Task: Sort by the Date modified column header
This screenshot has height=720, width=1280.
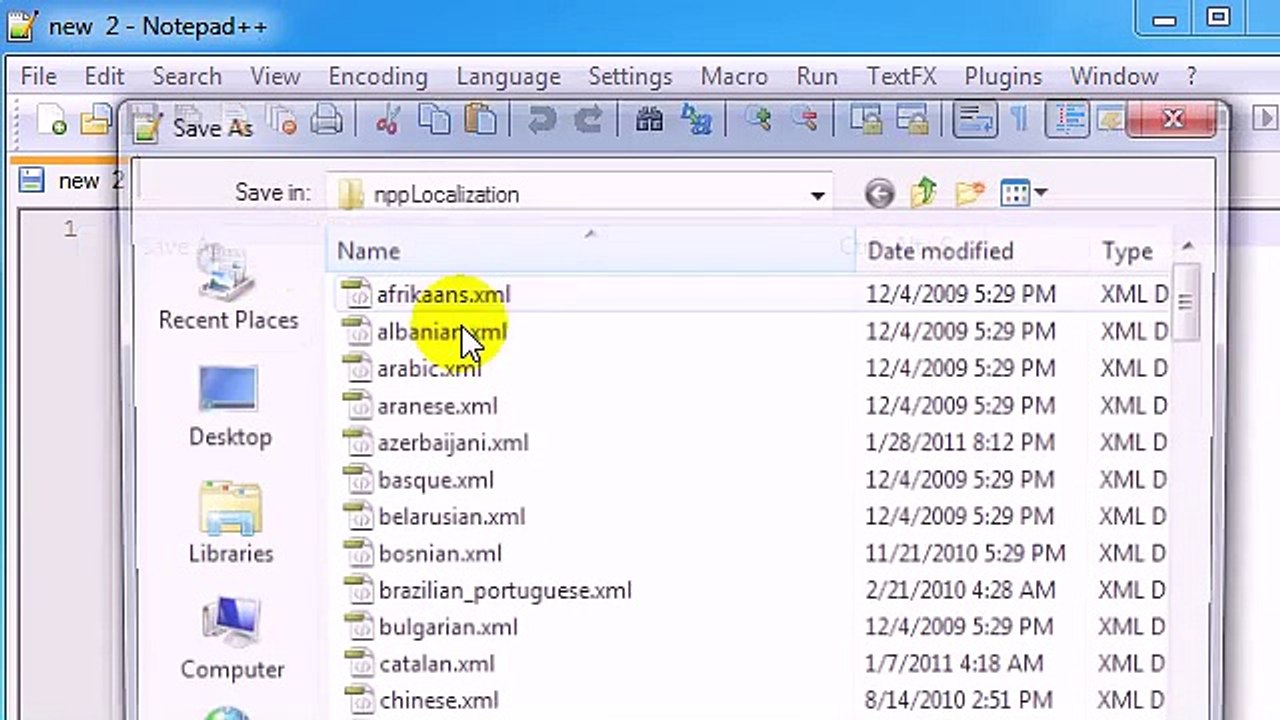Action: click(x=972, y=251)
